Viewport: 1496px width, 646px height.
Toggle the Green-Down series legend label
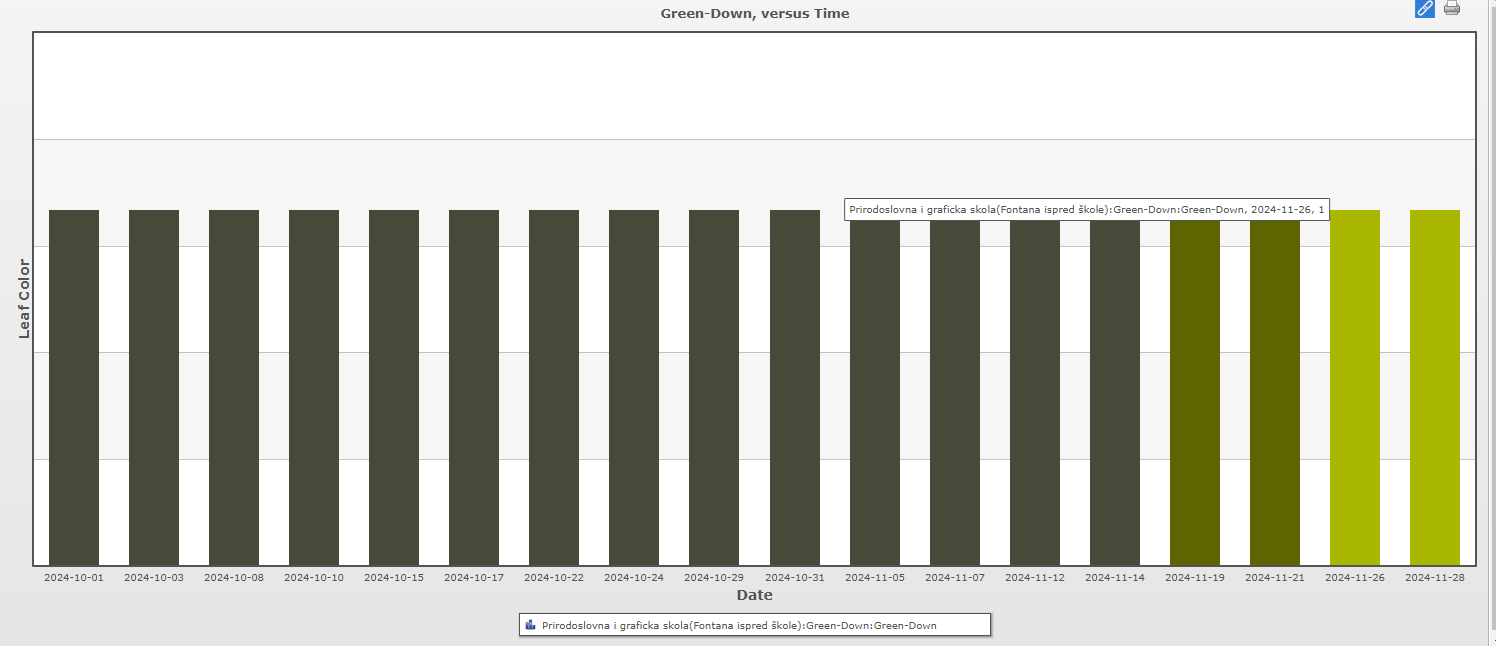point(739,626)
